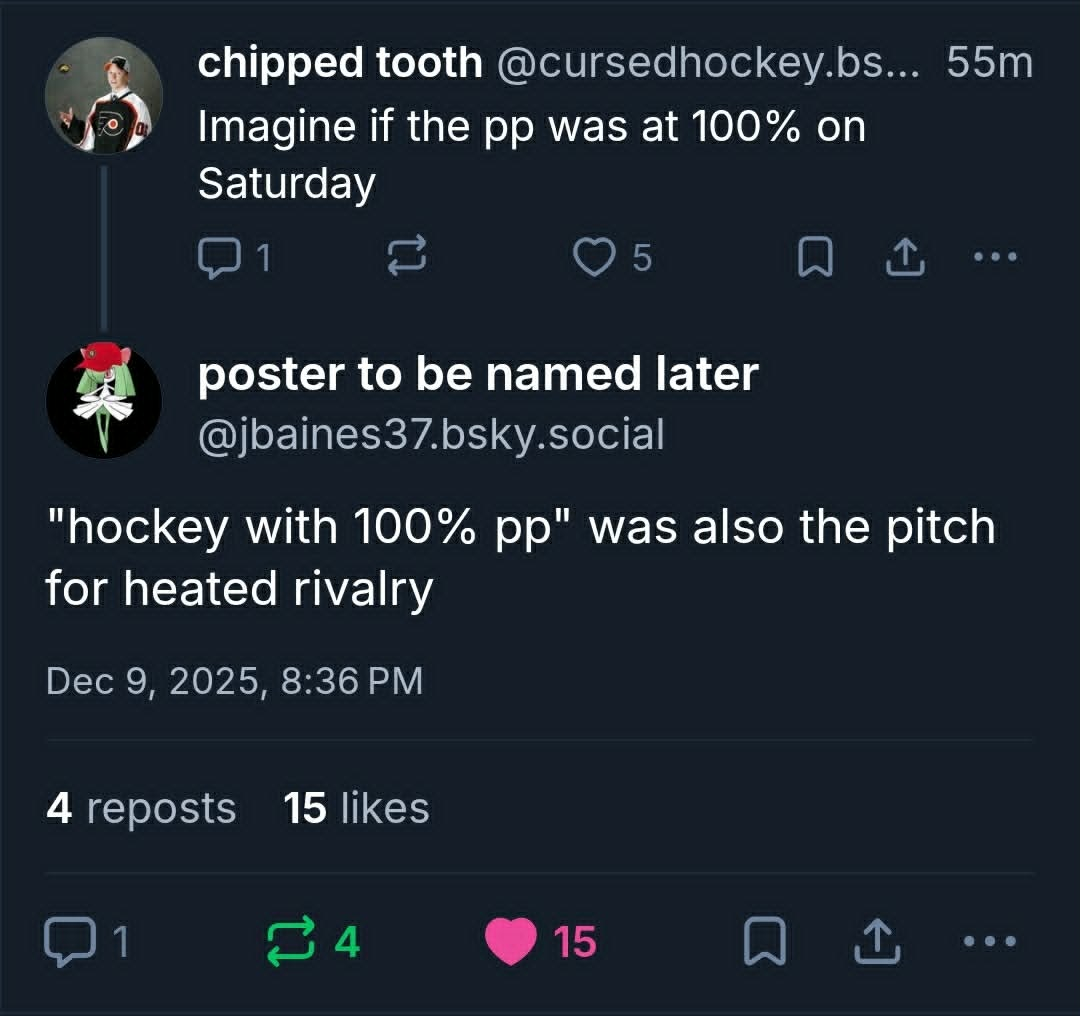
Task: Open the poster to be named later name
Action: (x=478, y=374)
